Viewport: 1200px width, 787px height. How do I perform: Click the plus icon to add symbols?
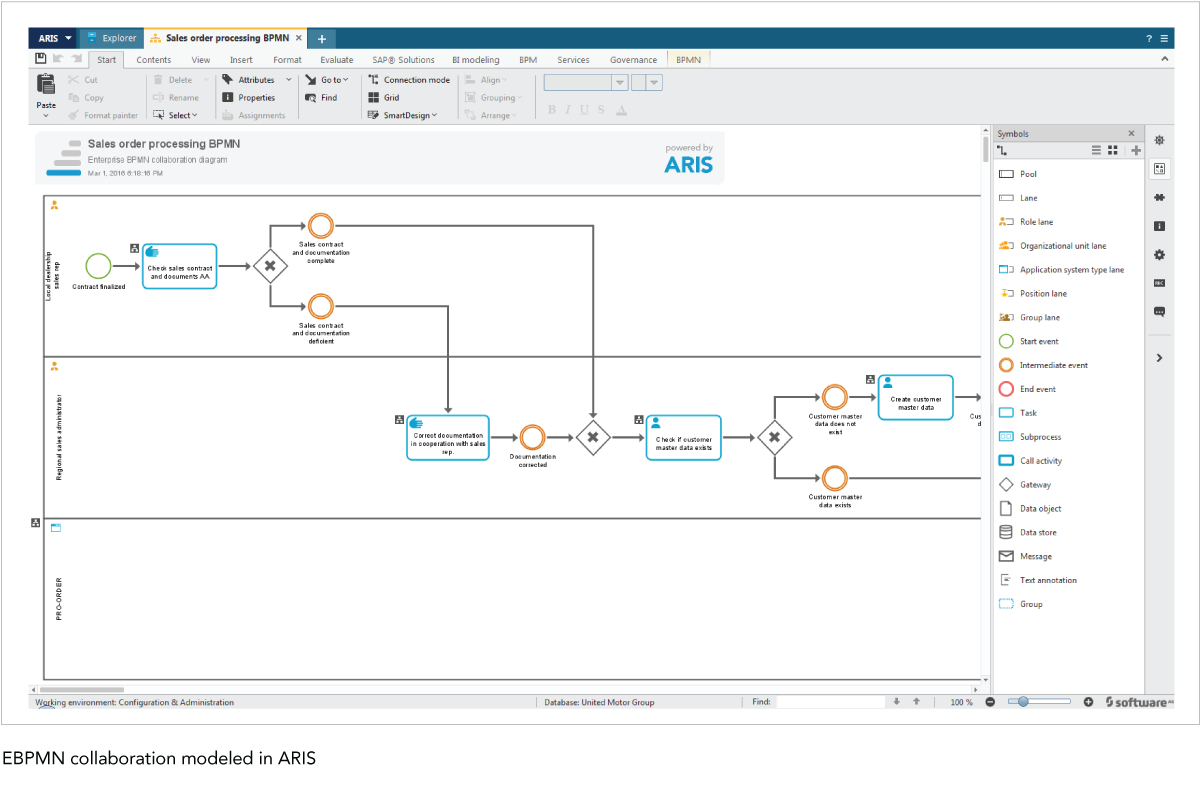tap(1136, 150)
